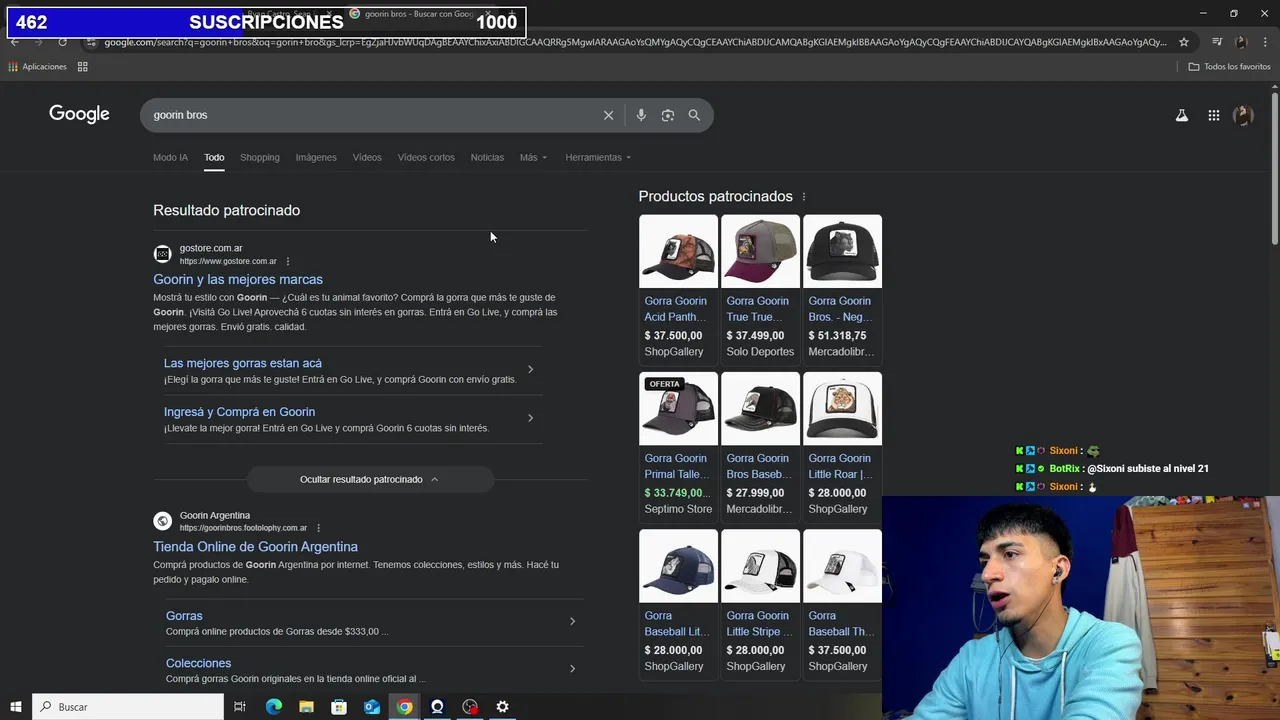The image size is (1280, 720).
Task: Submit search with the magnifier icon
Action: pyautogui.click(x=694, y=115)
